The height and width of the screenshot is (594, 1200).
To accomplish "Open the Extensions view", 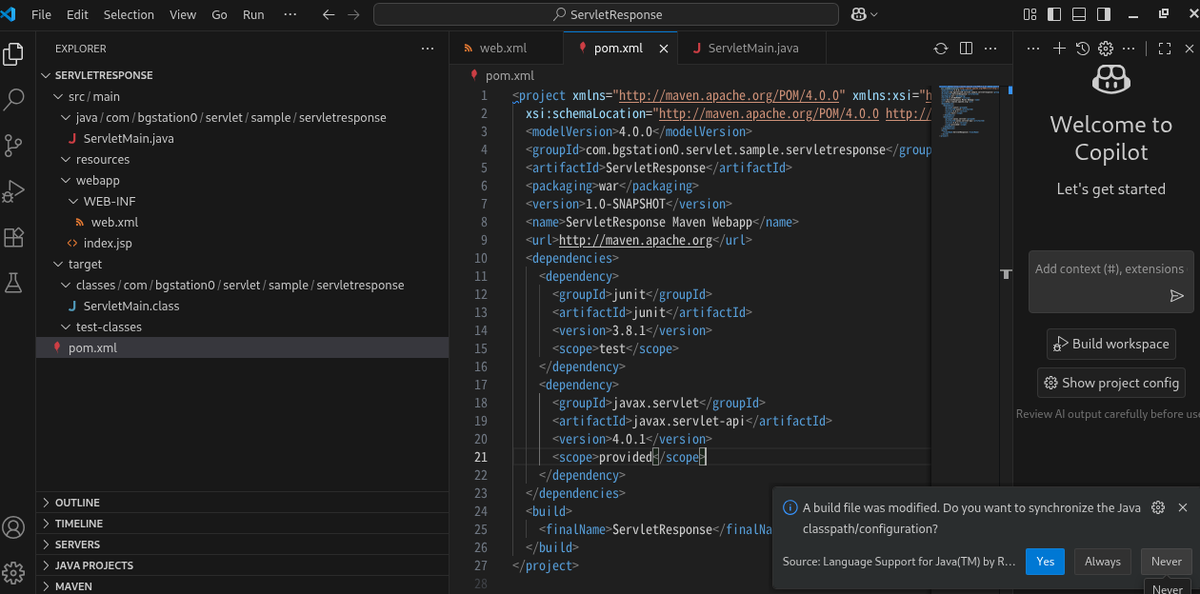I will click(14, 237).
